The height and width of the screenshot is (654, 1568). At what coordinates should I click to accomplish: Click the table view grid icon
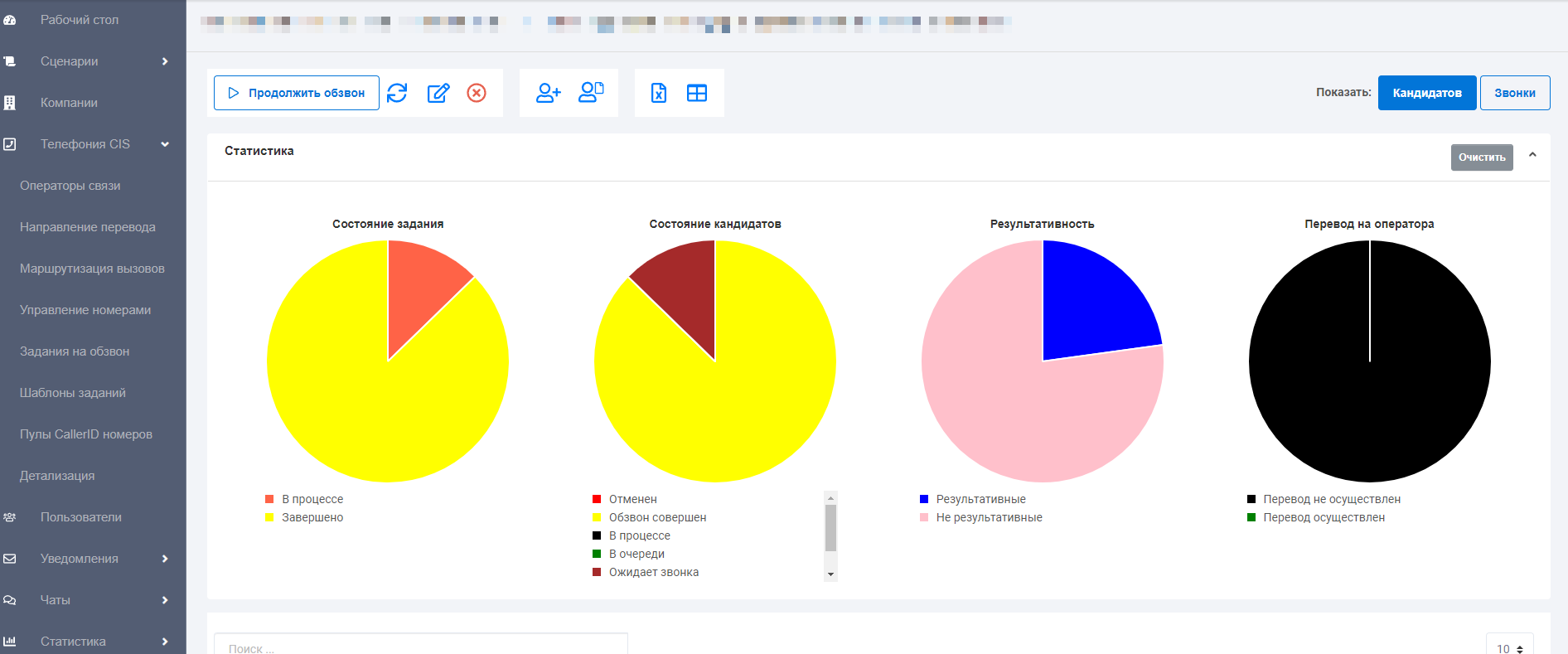coord(697,93)
